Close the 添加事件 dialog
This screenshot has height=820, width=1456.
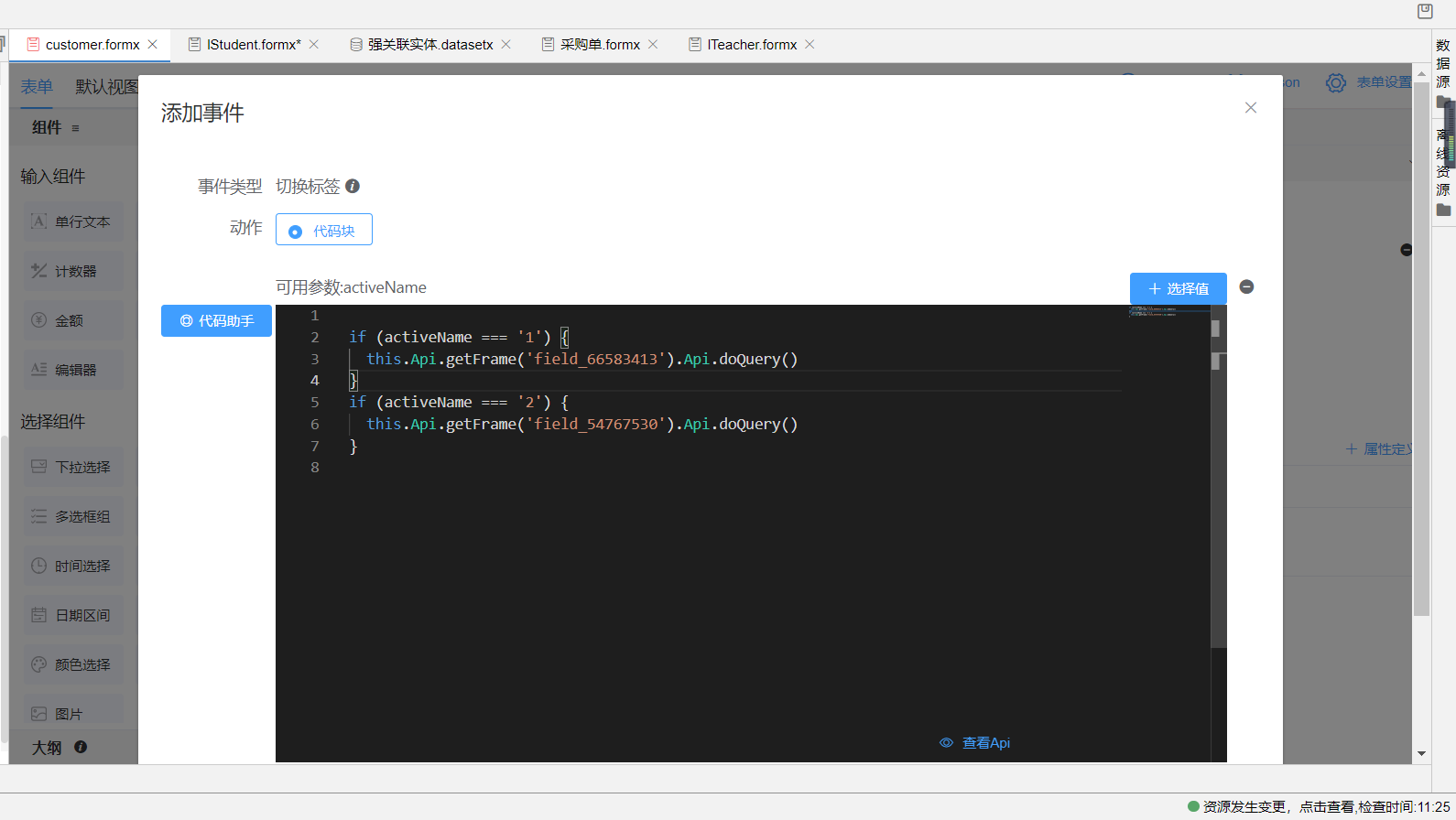pyautogui.click(x=1251, y=108)
